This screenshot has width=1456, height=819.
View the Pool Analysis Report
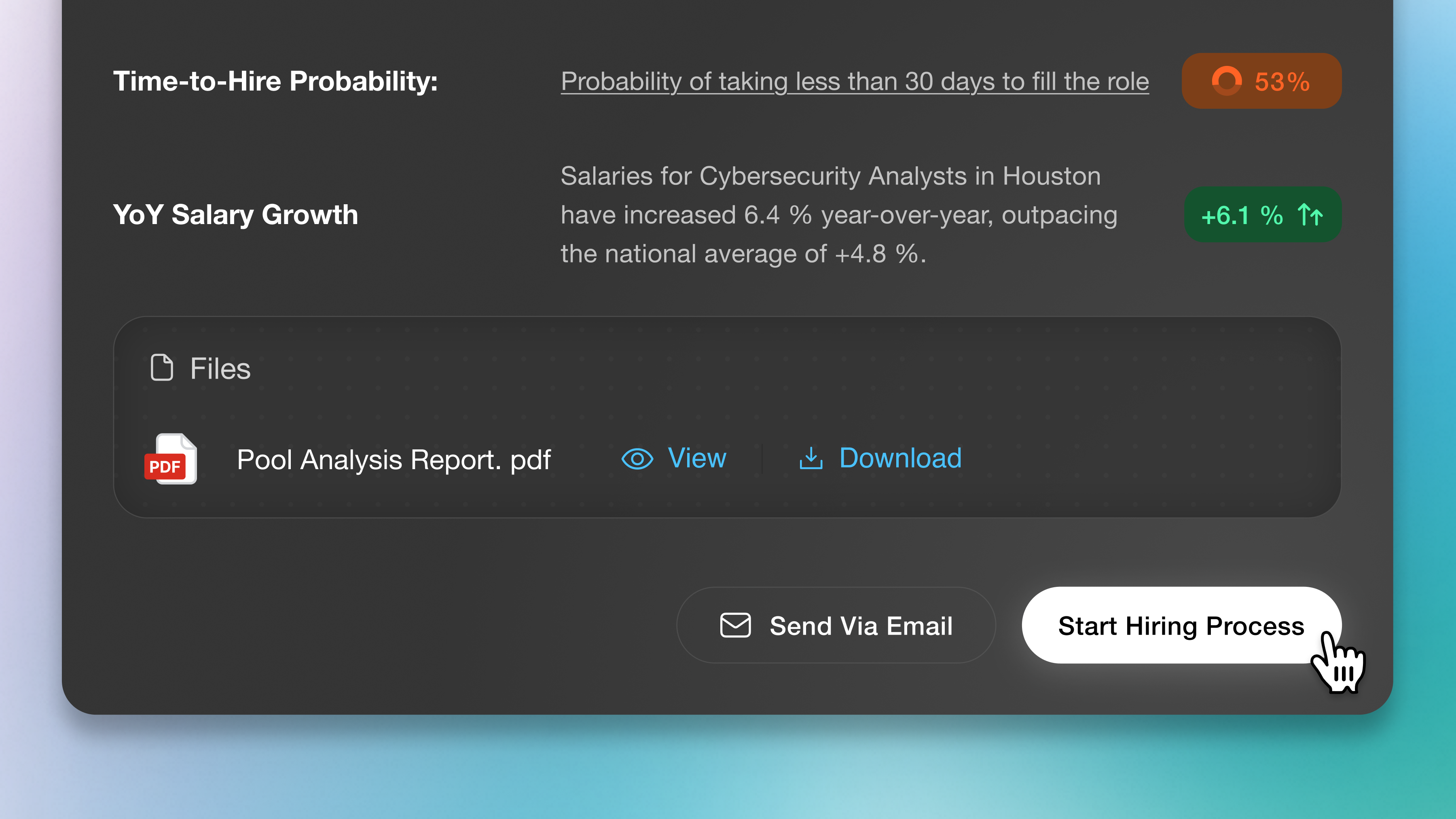coord(696,459)
